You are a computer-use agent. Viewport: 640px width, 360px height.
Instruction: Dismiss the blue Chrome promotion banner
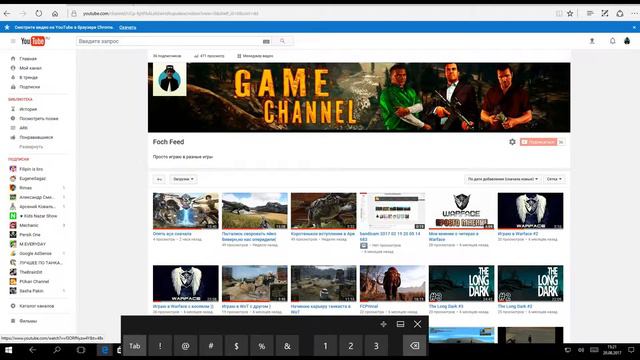(634, 27)
